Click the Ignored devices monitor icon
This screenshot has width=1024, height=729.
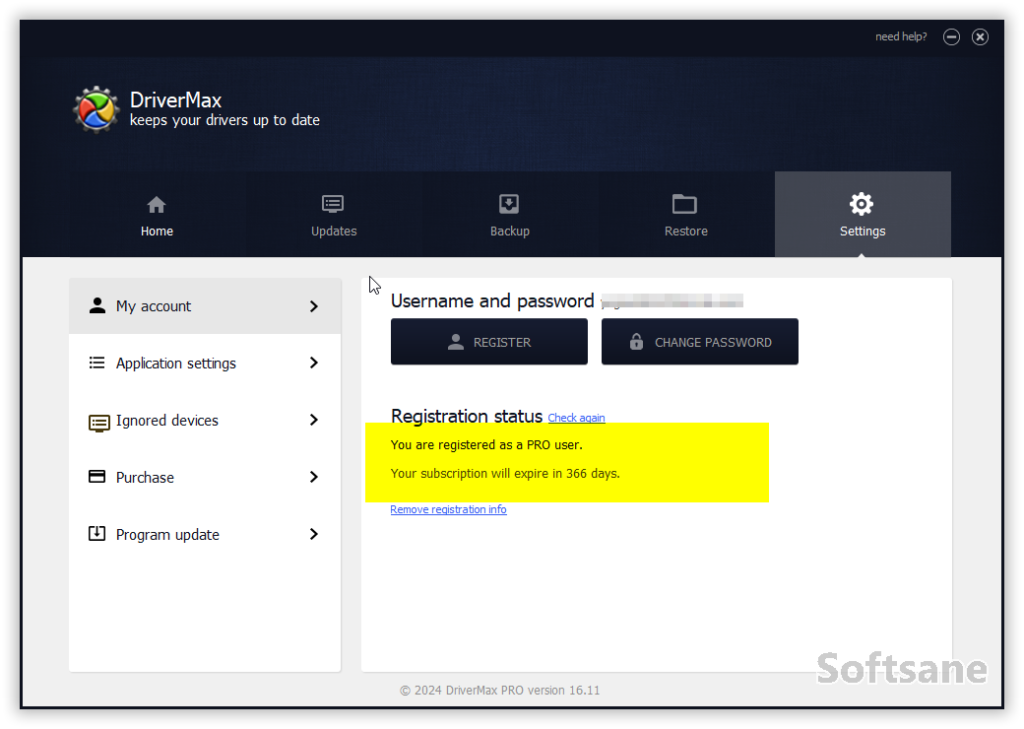point(99,423)
